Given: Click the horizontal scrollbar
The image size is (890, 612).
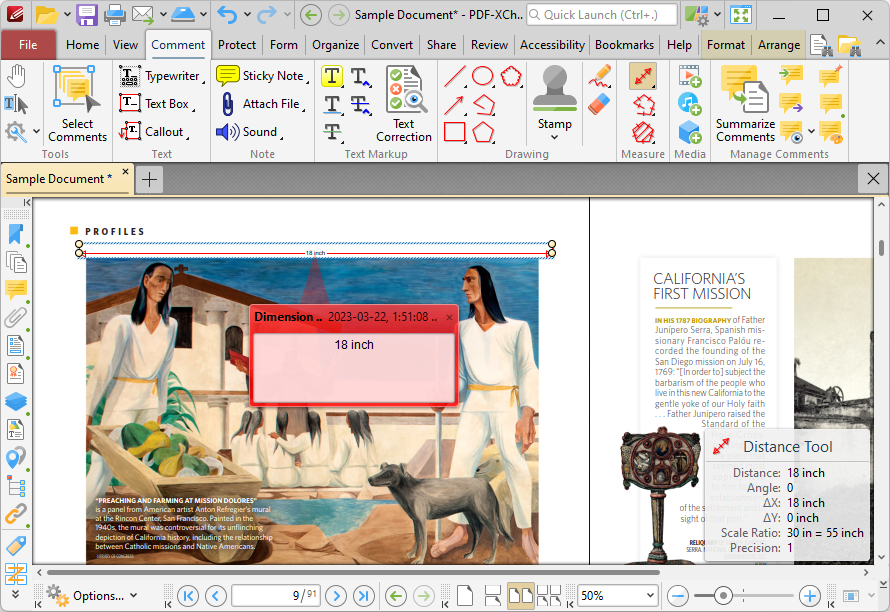Looking at the screenshot, I should click(353, 572).
